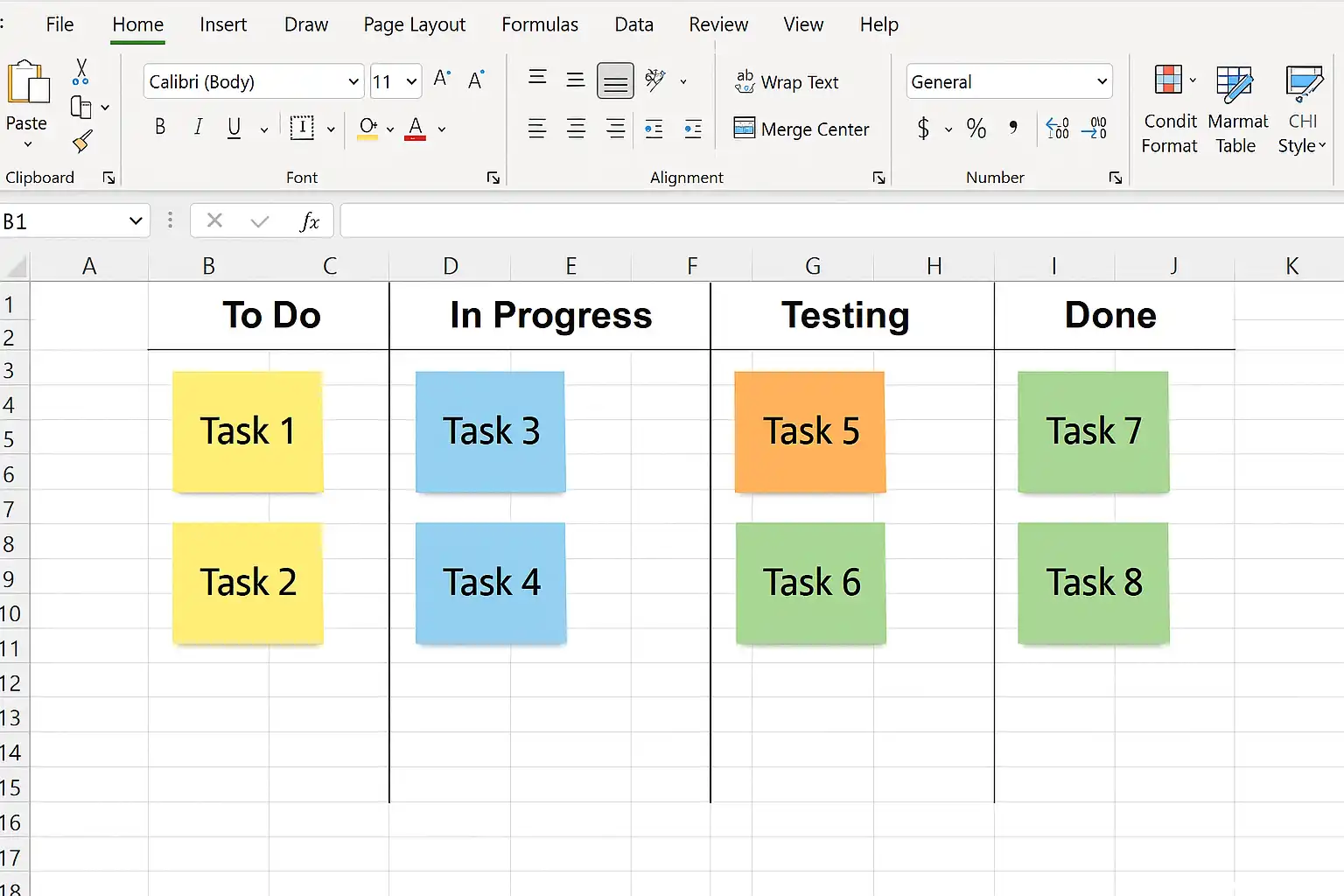Image resolution: width=1344 pixels, height=896 pixels.
Task: Click the percent style icon
Action: click(x=976, y=129)
